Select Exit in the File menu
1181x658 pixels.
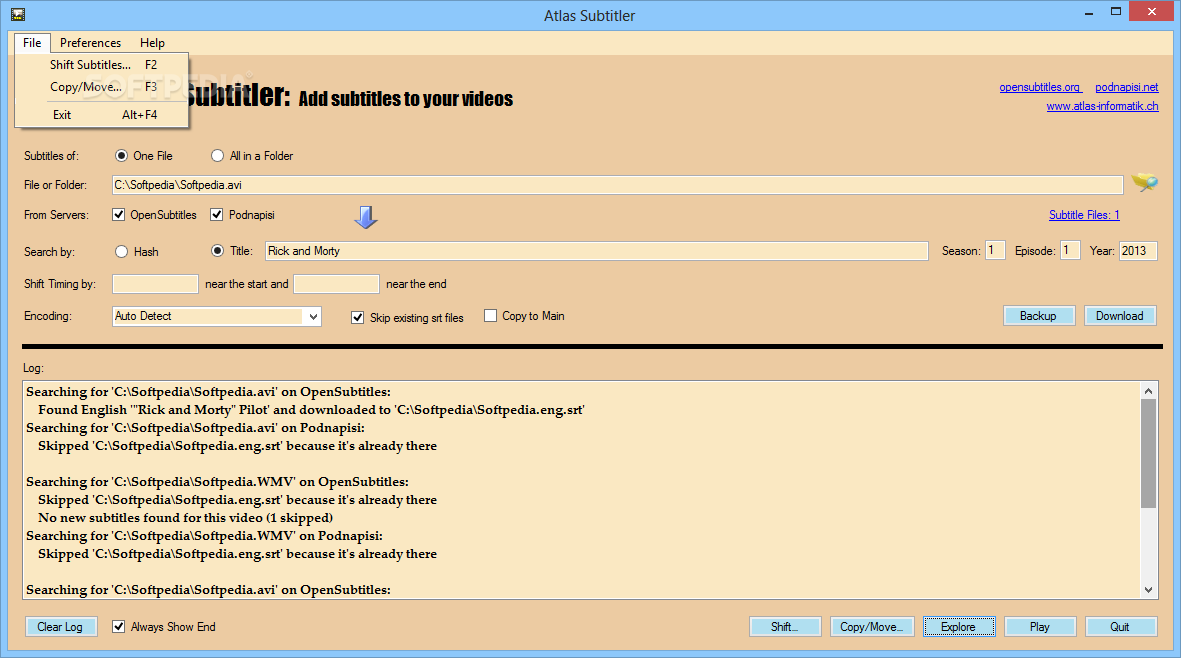click(102, 114)
